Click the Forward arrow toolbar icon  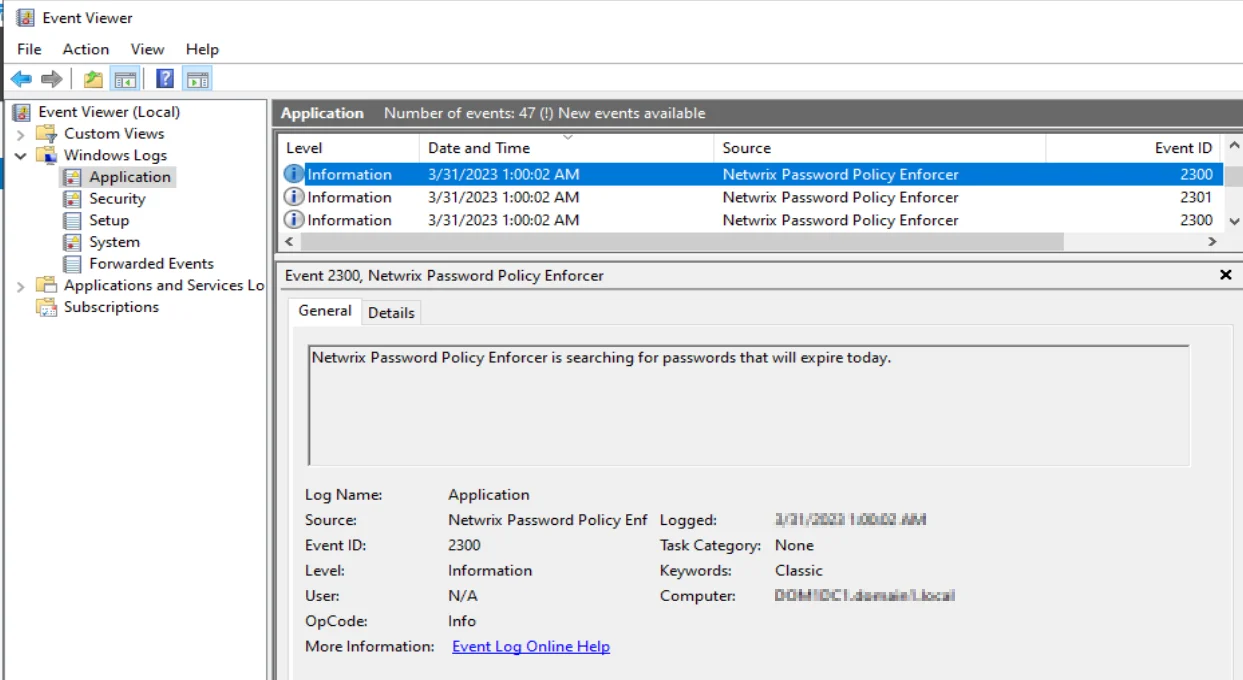click(x=52, y=79)
